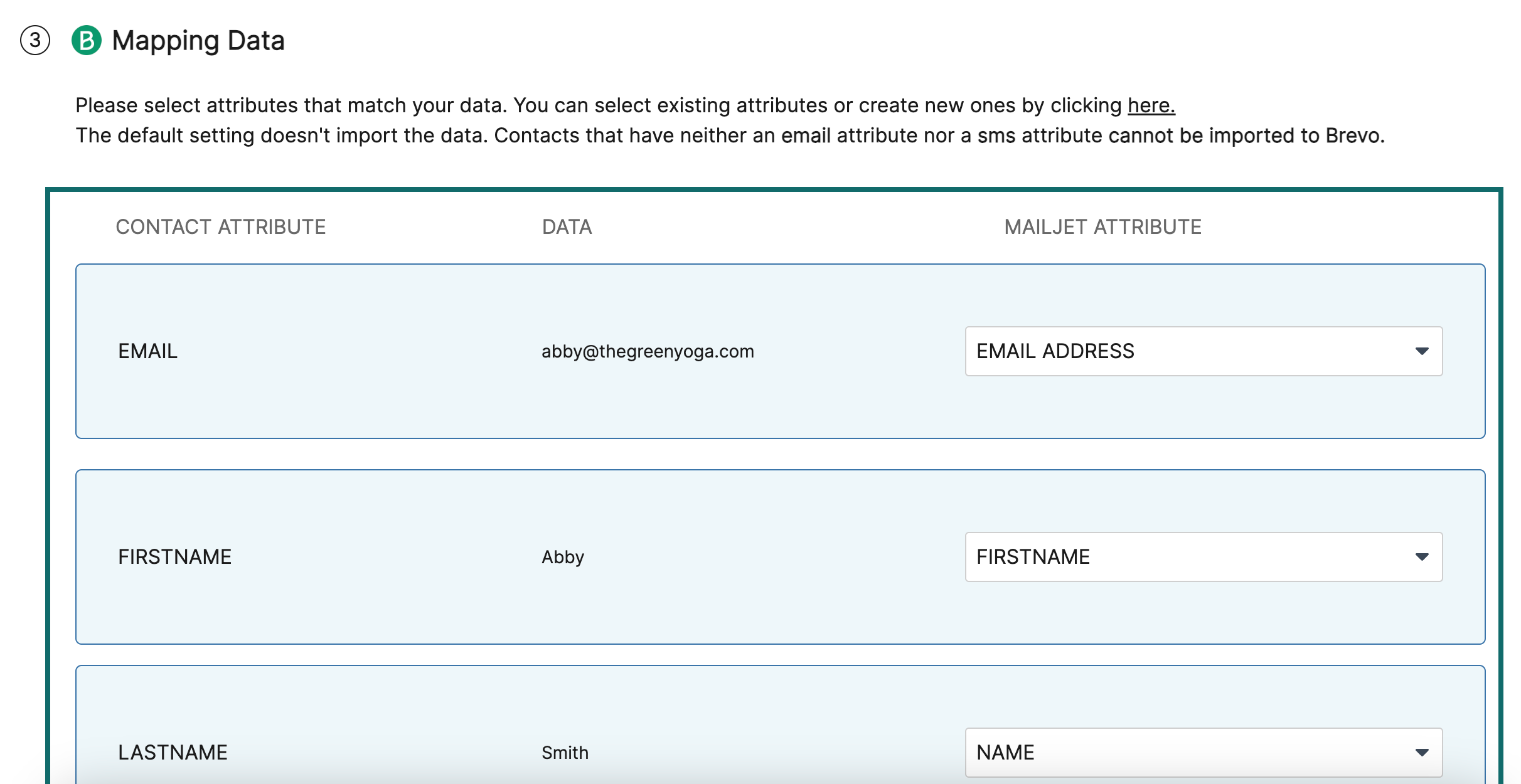Click the circled step 3 number icon
The width and height of the screenshot is (1521, 784).
tap(35, 40)
